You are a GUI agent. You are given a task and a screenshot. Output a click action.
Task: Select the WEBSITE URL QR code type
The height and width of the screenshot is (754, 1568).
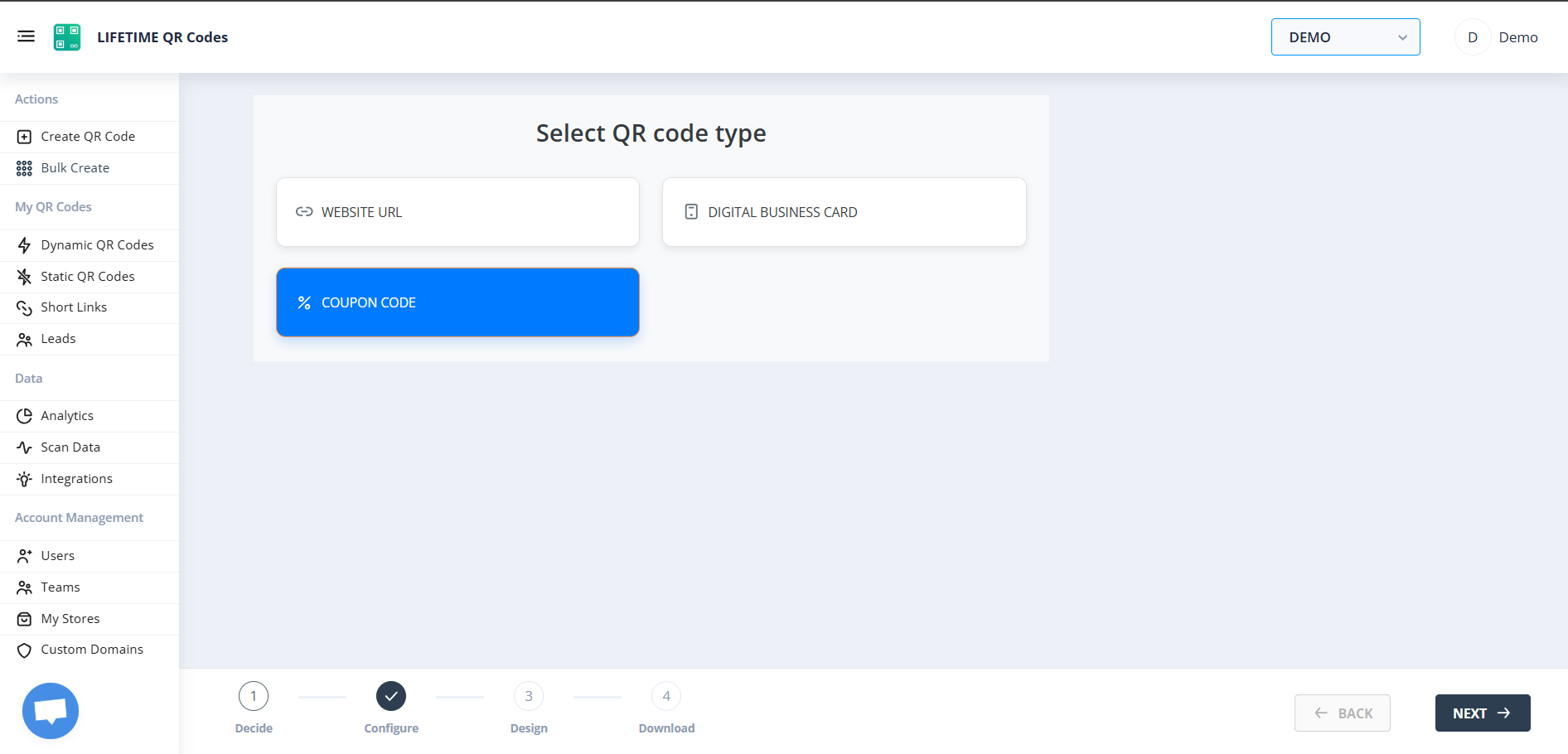[x=457, y=211]
